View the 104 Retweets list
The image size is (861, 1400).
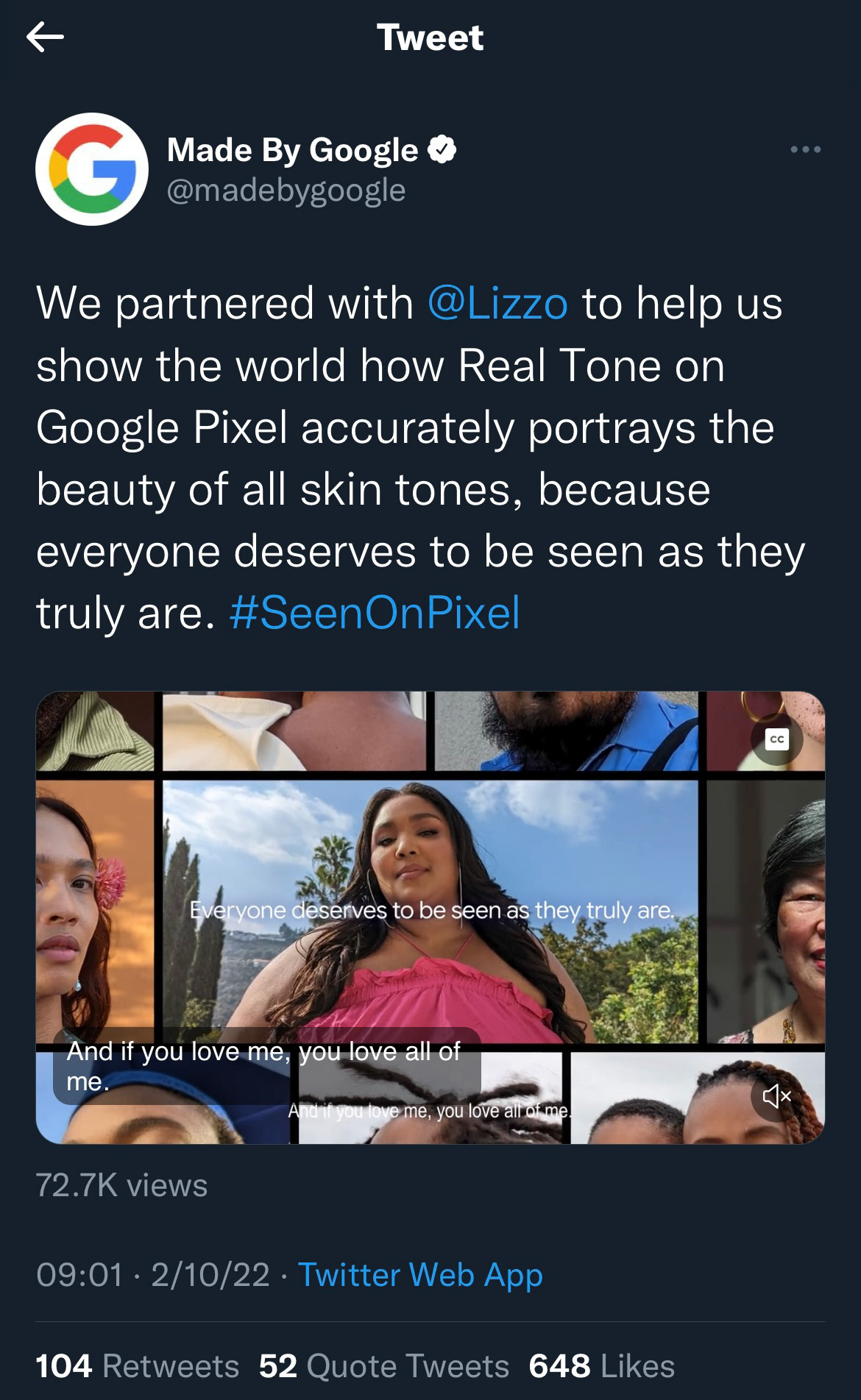coord(138,1366)
